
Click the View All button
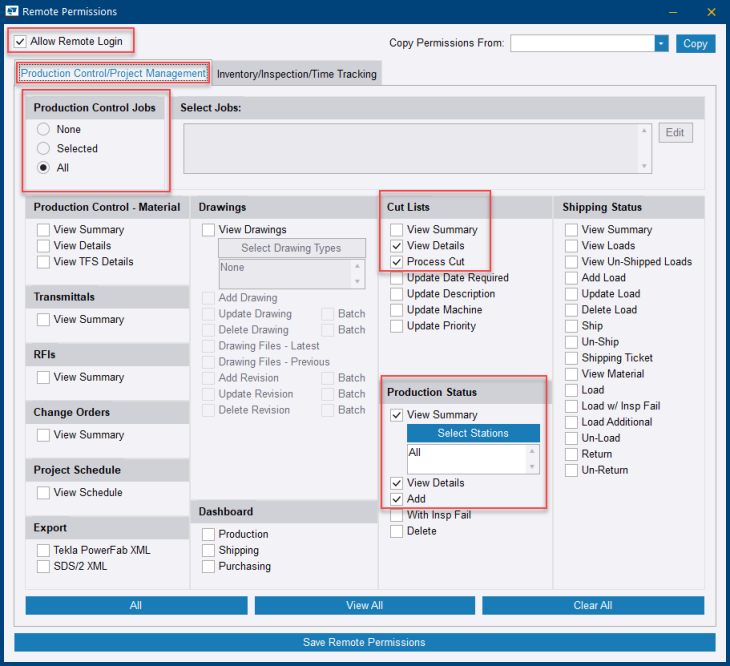[x=364, y=606]
